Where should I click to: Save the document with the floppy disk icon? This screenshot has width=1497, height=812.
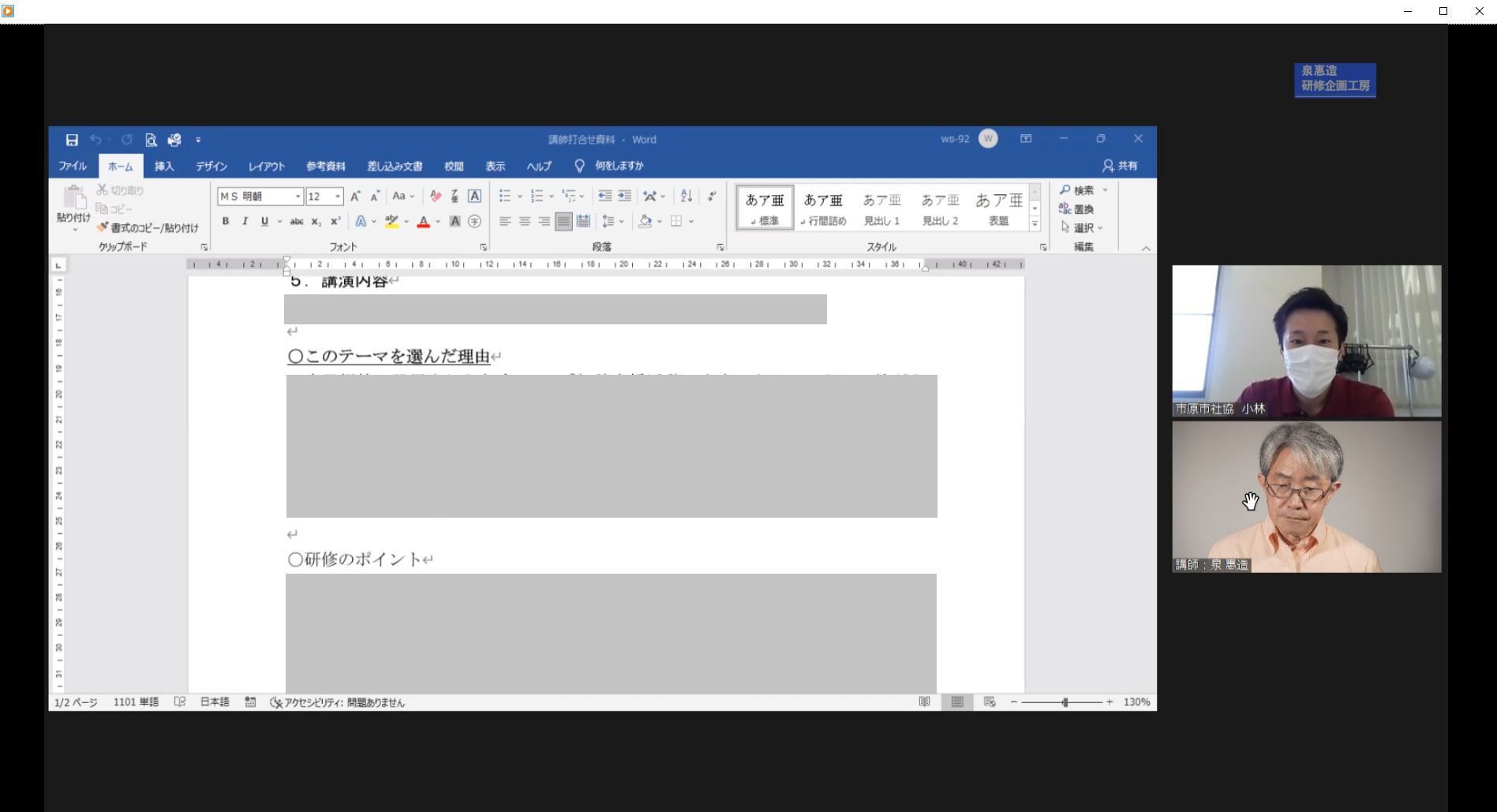(x=72, y=140)
